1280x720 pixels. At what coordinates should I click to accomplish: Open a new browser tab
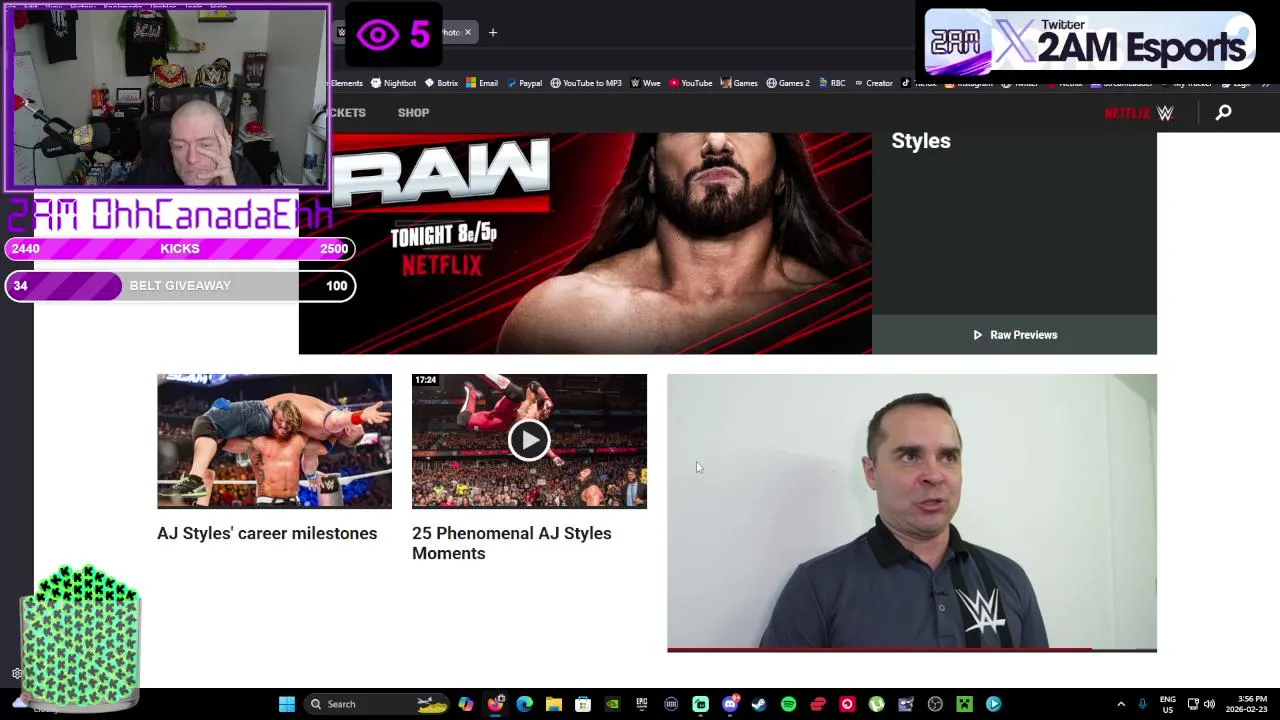[x=492, y=32]
